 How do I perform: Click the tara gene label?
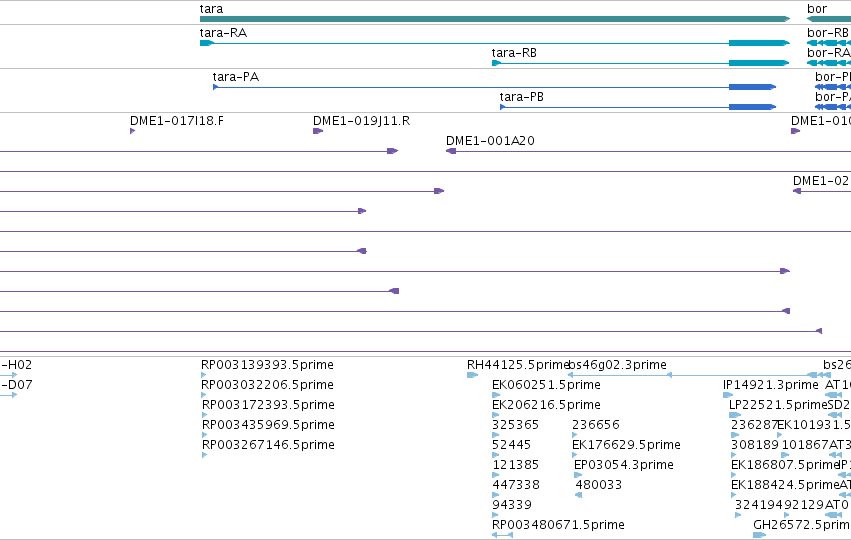click(211, 9)
